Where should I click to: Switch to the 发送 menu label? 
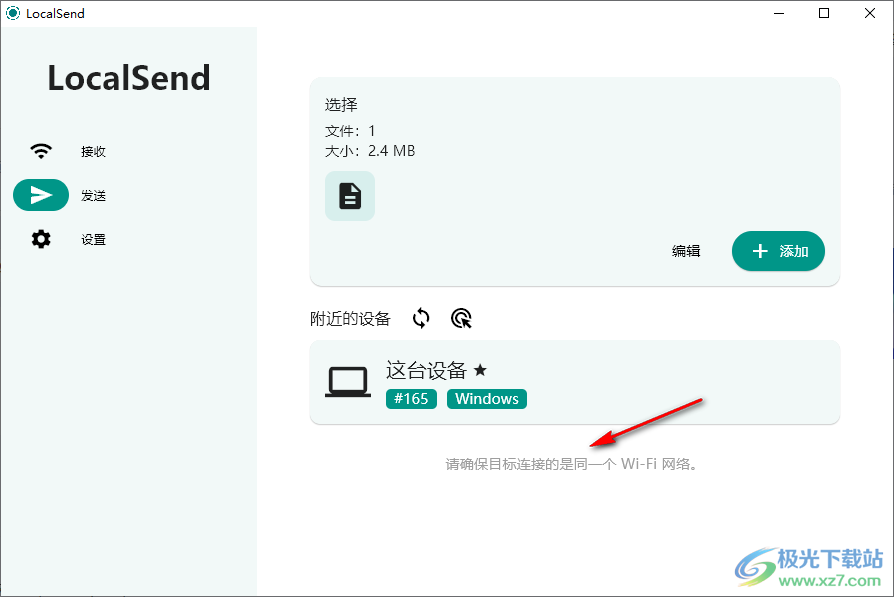click(94, 196)
